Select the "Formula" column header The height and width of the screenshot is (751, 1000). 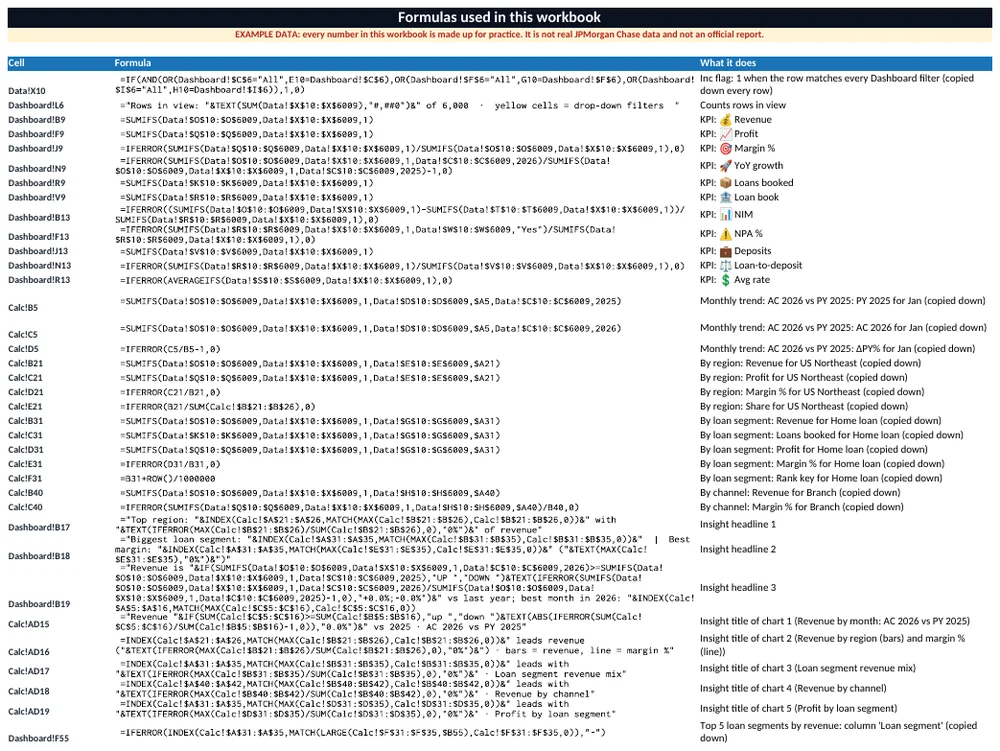click(x=133, y=63)
